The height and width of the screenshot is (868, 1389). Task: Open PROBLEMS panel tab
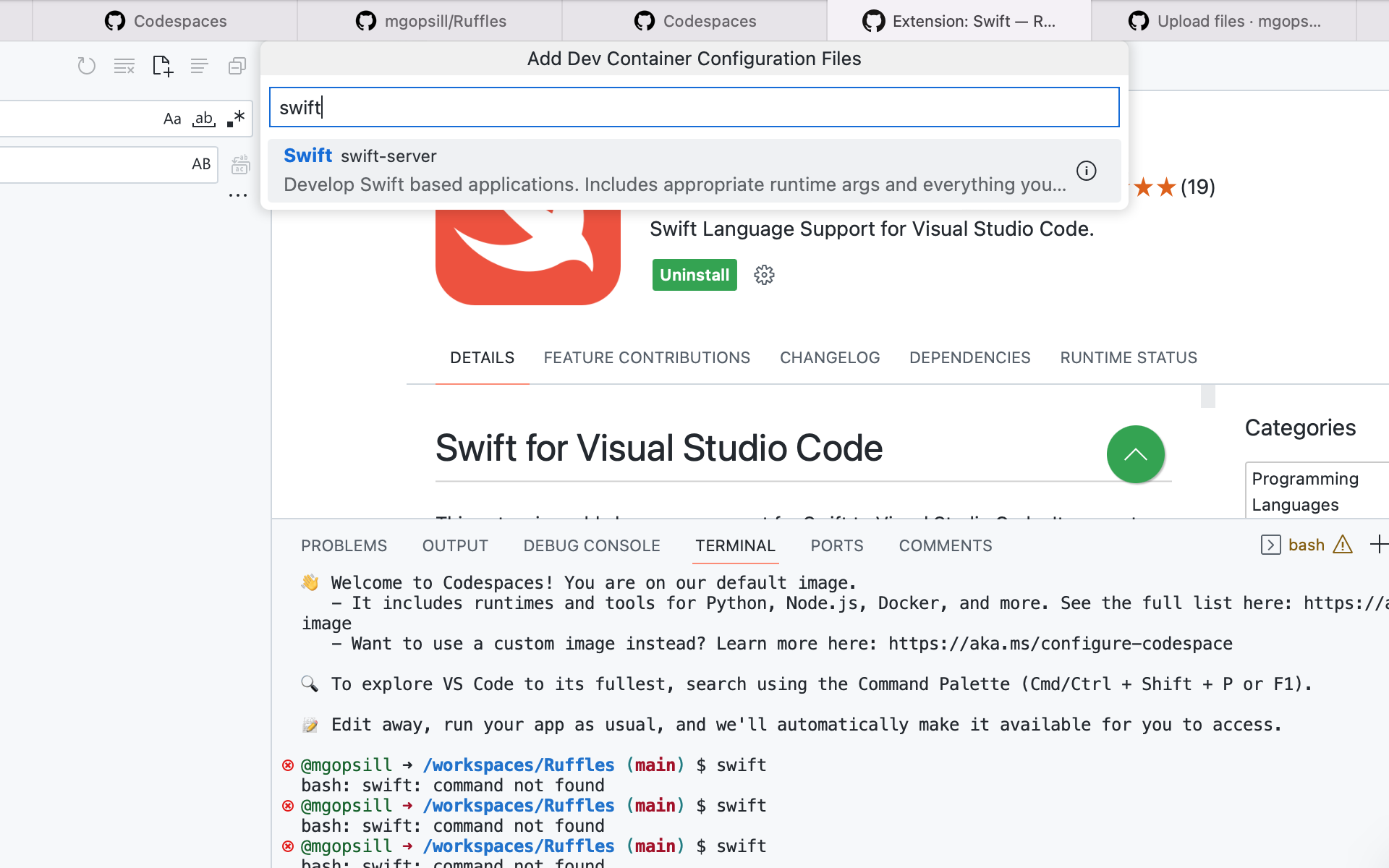pos(344,545)
